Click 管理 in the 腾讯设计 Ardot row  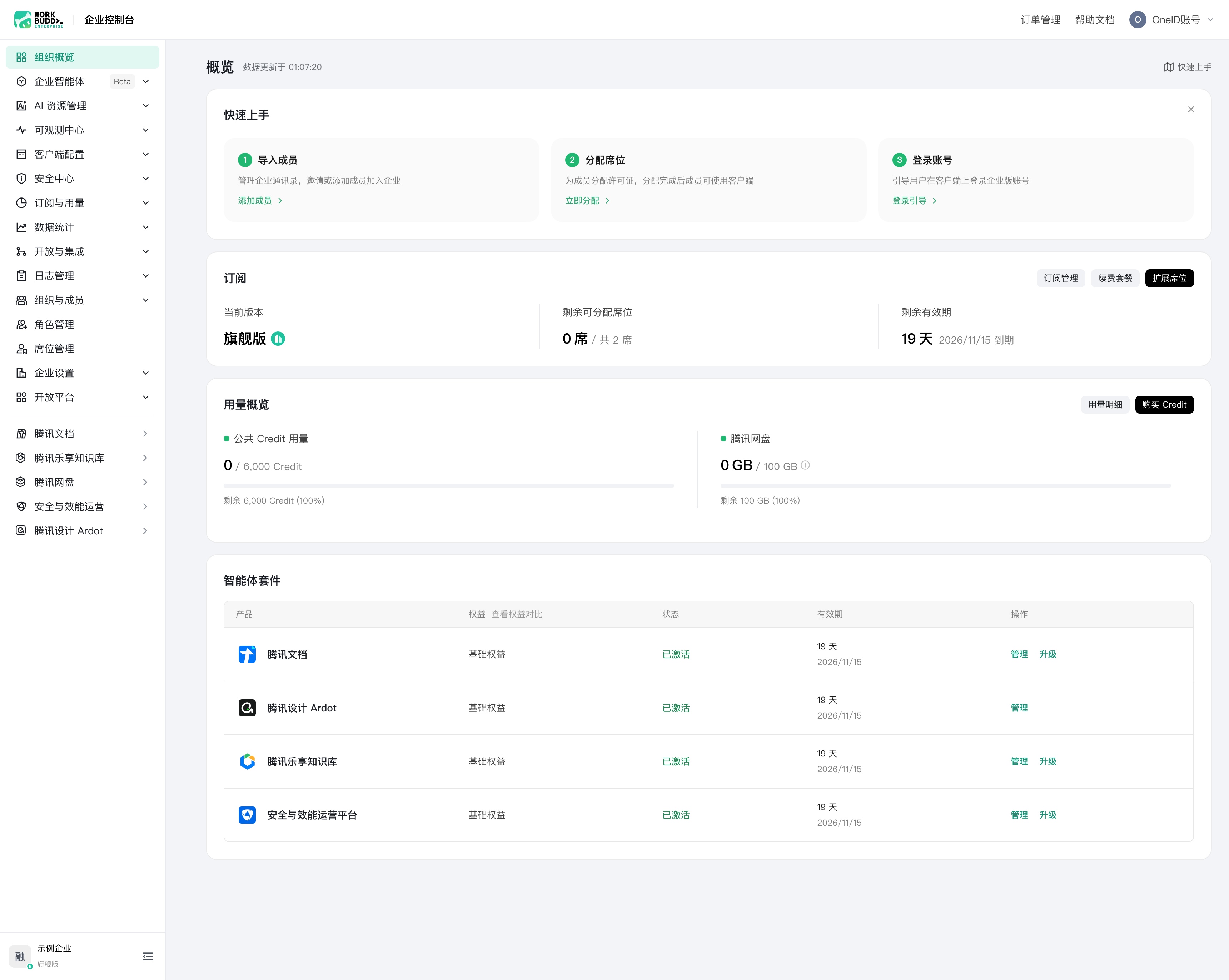pyautogui.click(x=1019, y=707)
